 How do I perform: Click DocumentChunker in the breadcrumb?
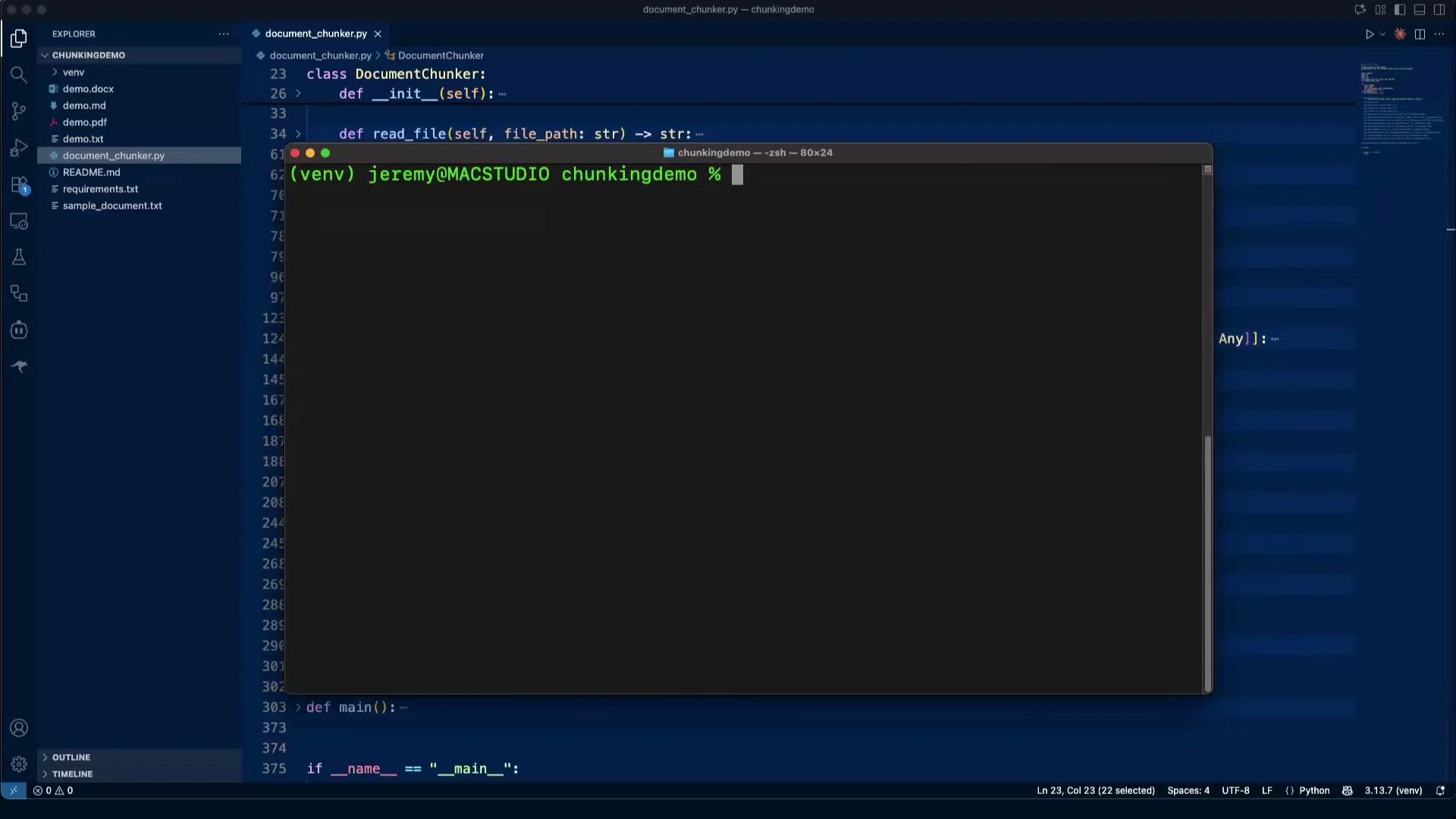(x=441, y=55)
